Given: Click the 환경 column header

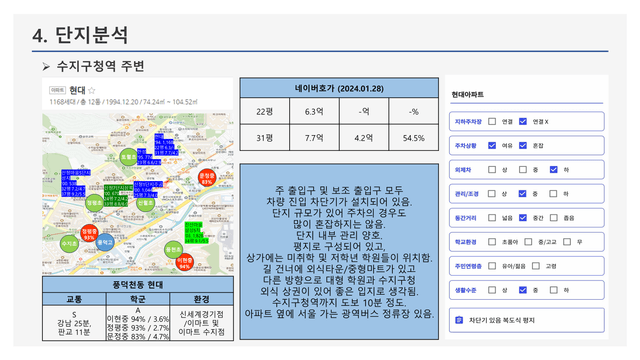Looking at the screenshot, I should 202,299.
